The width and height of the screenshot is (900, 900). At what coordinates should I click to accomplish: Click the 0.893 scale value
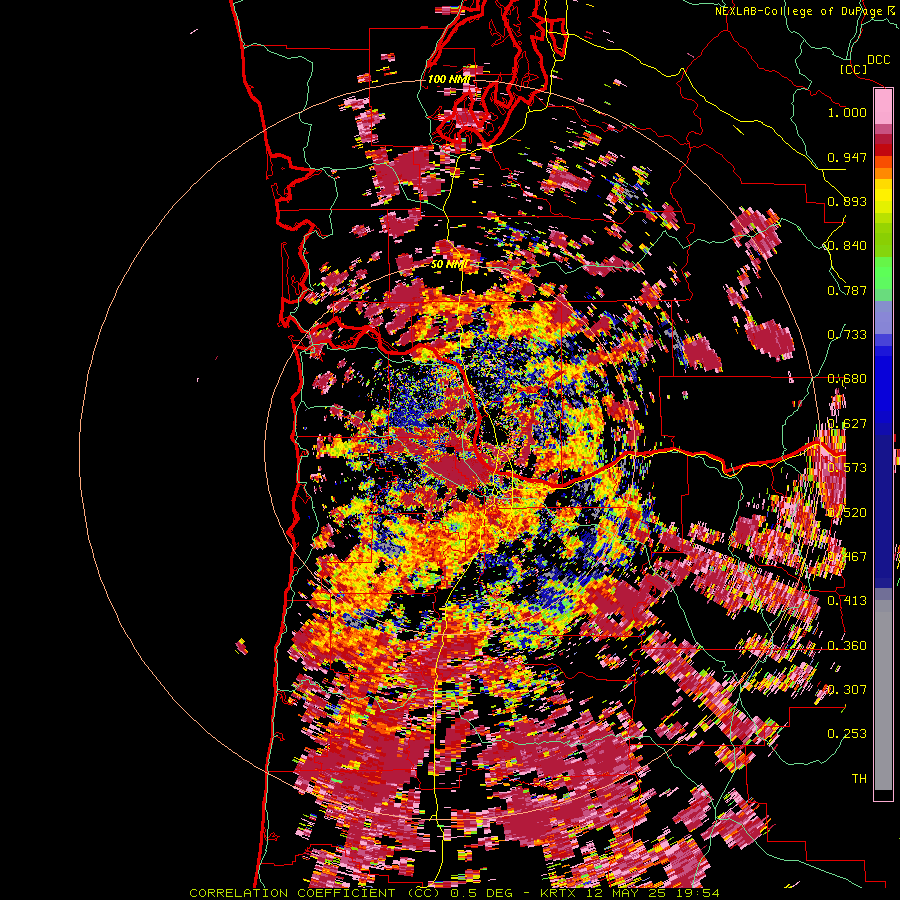tap(847, 201)
